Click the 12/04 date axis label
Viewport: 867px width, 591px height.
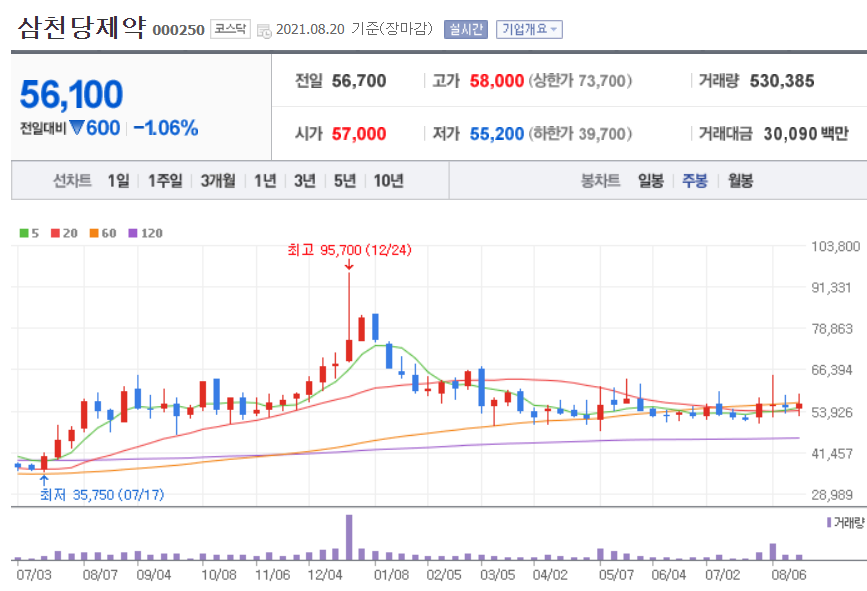coord(325,575)
